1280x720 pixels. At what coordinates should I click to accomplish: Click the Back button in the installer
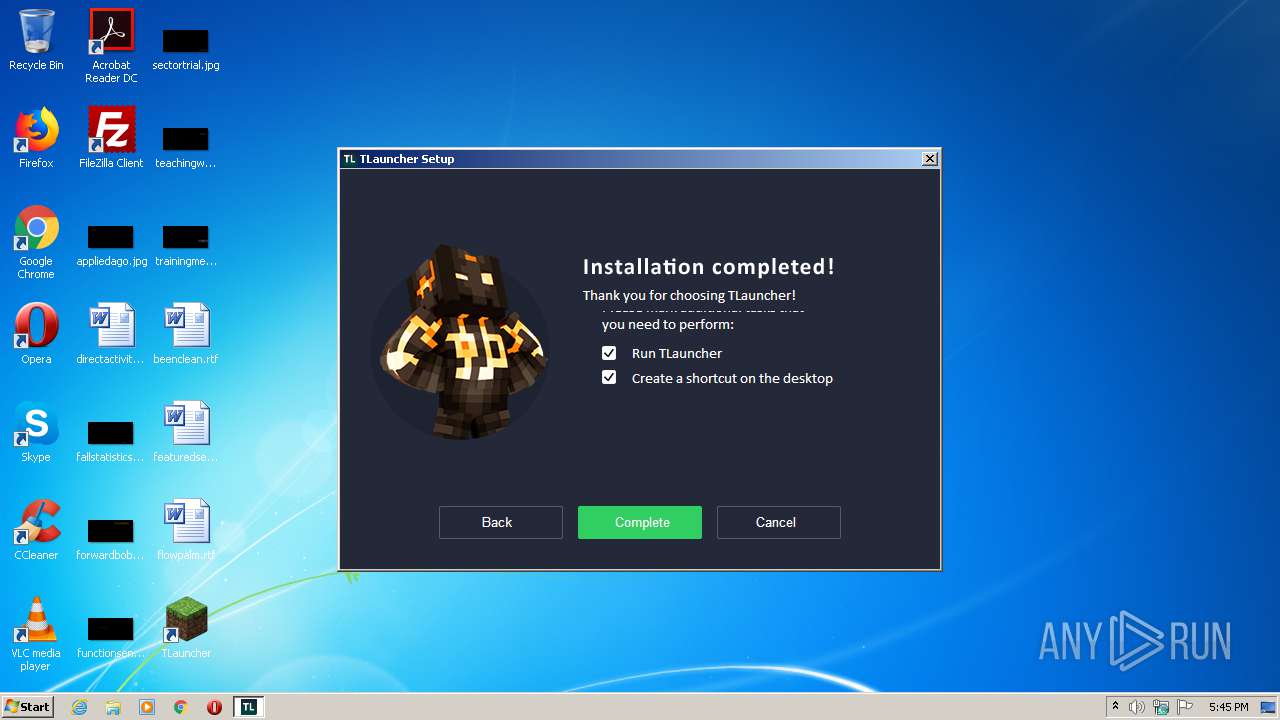click(501, 522)
